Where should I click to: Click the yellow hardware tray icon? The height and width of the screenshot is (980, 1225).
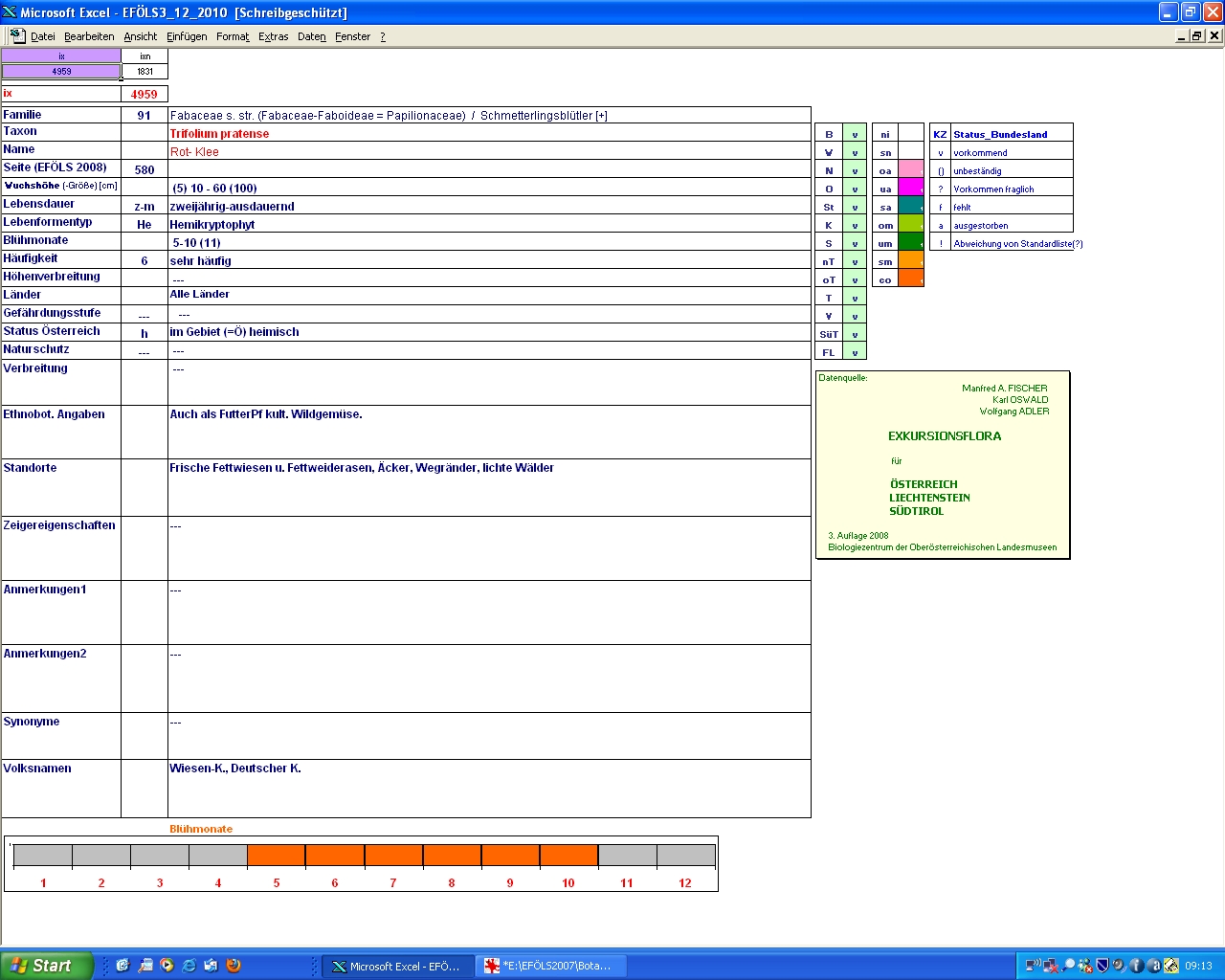coord(1170,966)
